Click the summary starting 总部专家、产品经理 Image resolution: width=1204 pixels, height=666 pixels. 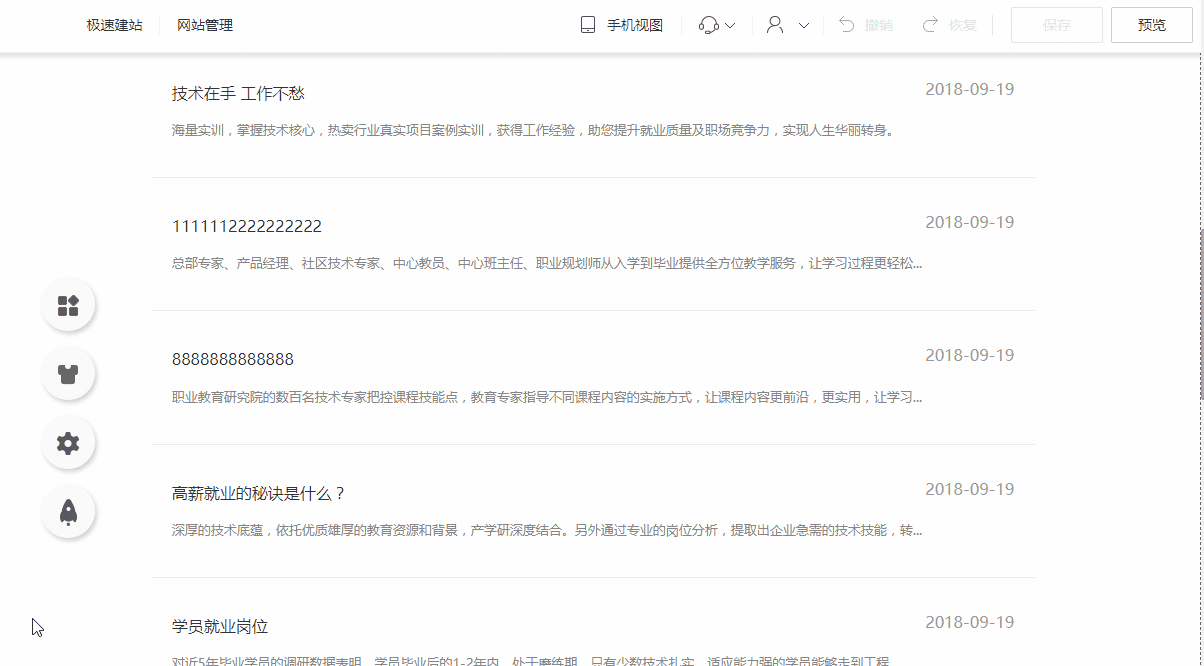(x=547, y=263)
